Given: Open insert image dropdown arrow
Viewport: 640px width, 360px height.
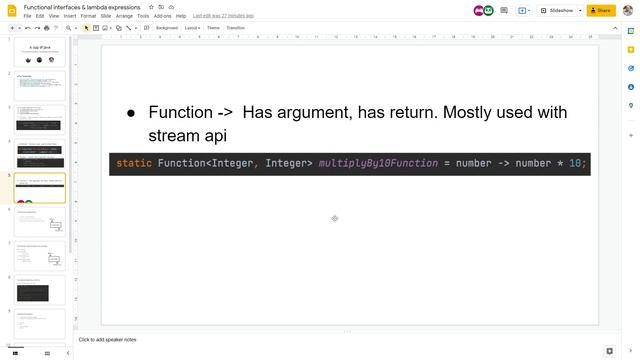Looking at the screenshot, I should pyautogui.click(x=111, y=28).
